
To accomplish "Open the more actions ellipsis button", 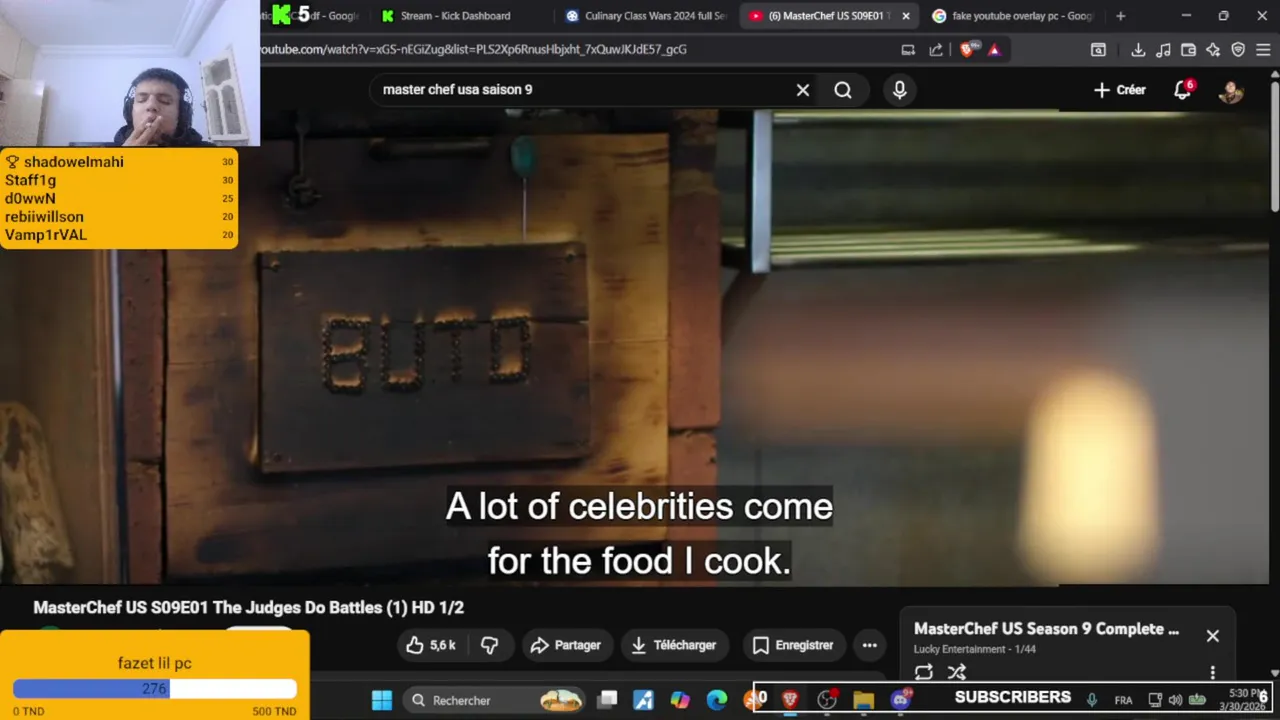I will click(869, 645).
